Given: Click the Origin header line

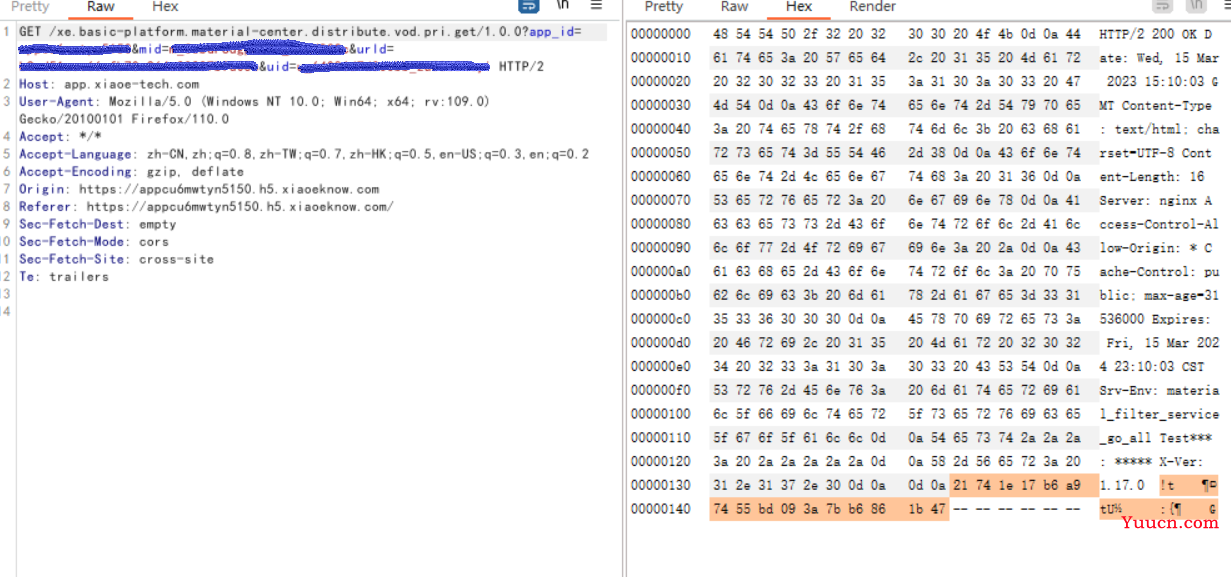Looking at the screenshot, I should 199,189.
